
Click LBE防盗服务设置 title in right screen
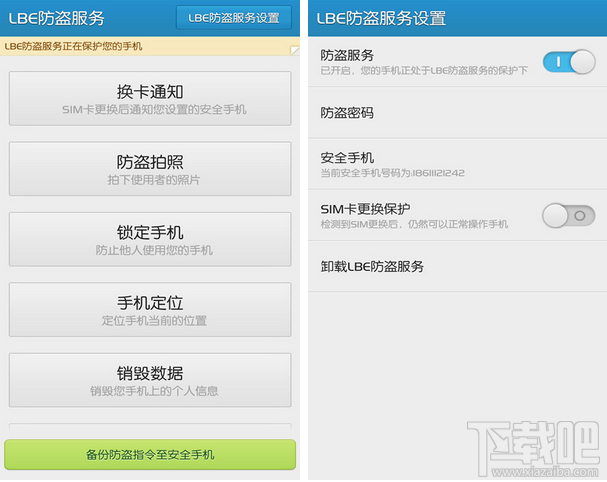(x=381, y=18)
